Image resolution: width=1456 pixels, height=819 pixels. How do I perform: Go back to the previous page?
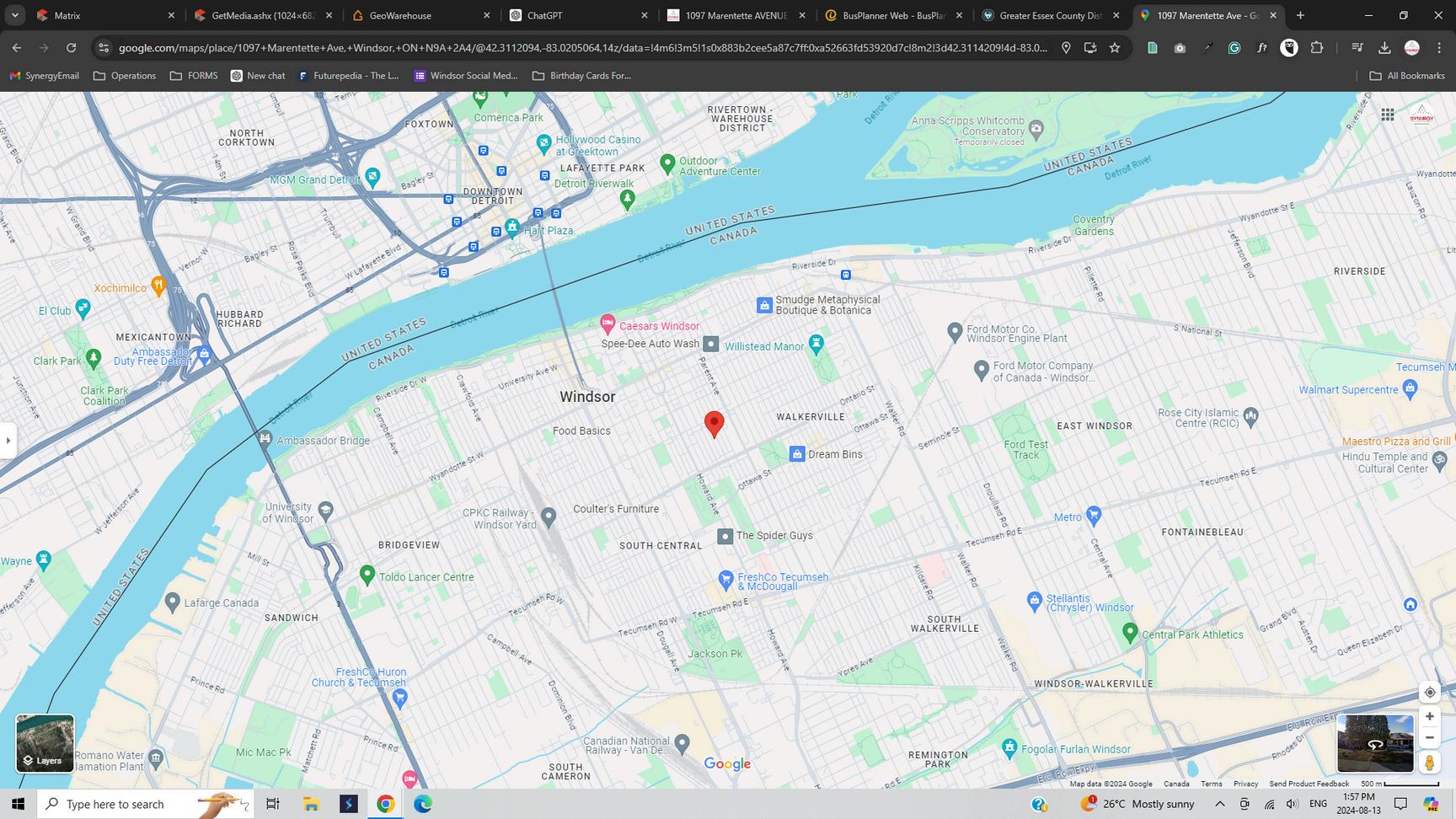(17, 48)
